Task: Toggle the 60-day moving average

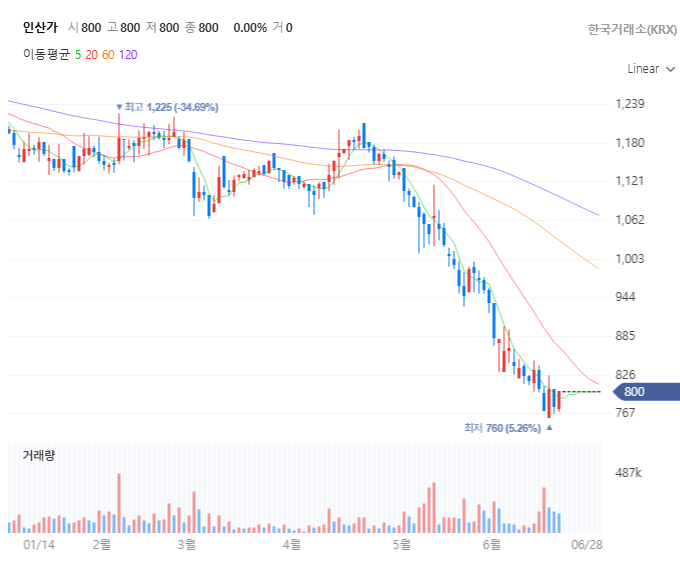Action: click(108, 55)
